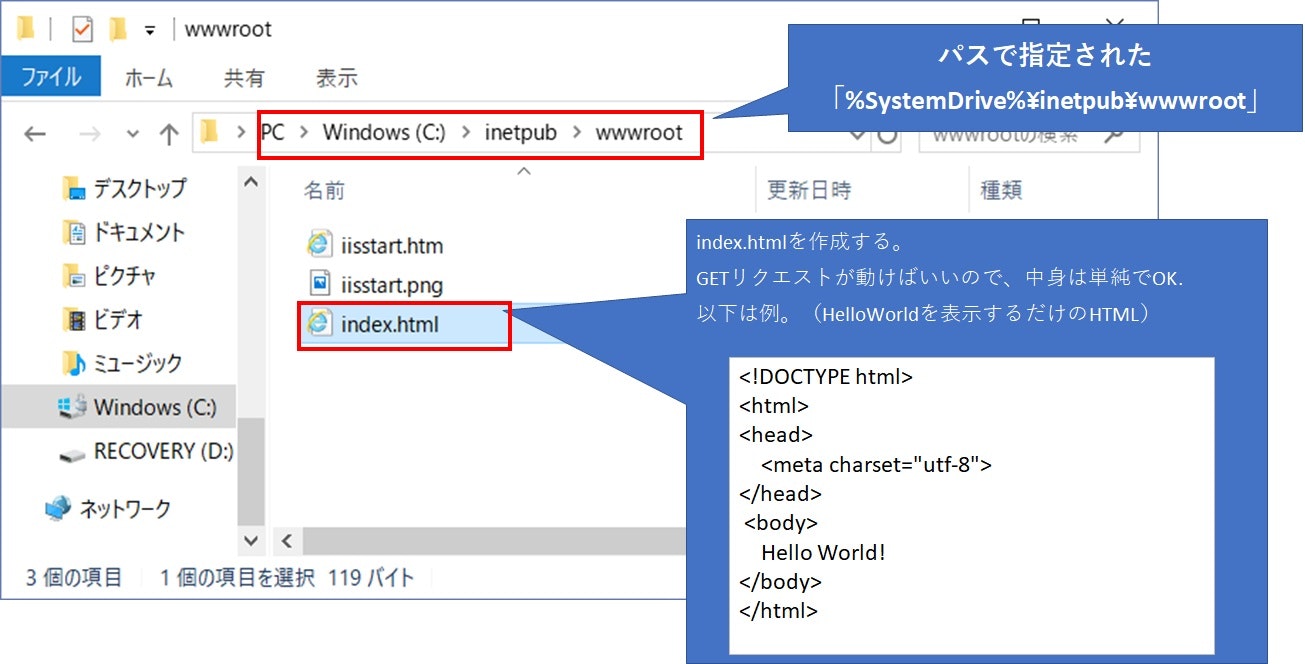1305x664 pixels.
Task: Click Windows (C:) in the address breadcrumb
Action: pyautogui.click(x=384, y=132)
